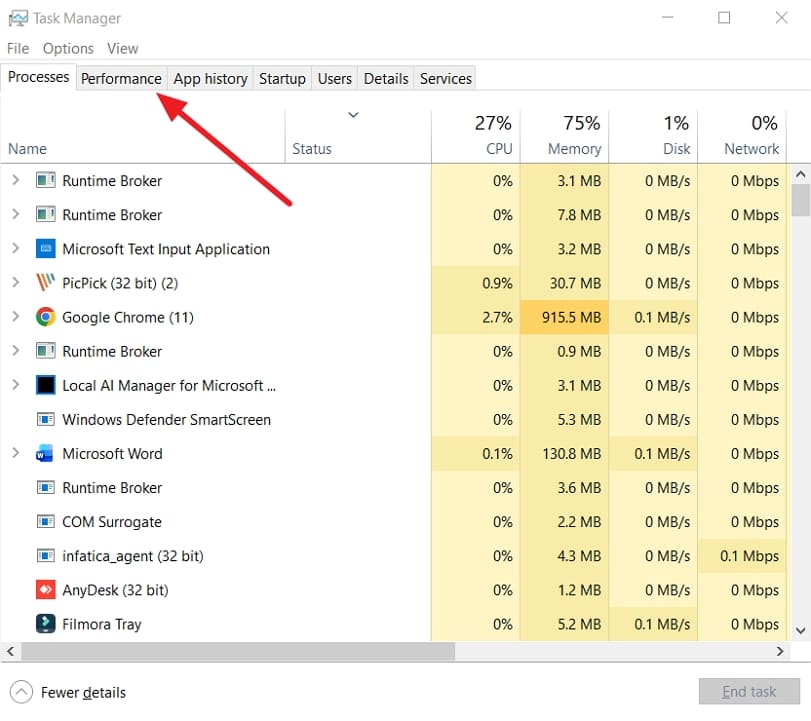Click the Local AI Manager icon
The height and width of the screenshot is (721, 811).
46,385
